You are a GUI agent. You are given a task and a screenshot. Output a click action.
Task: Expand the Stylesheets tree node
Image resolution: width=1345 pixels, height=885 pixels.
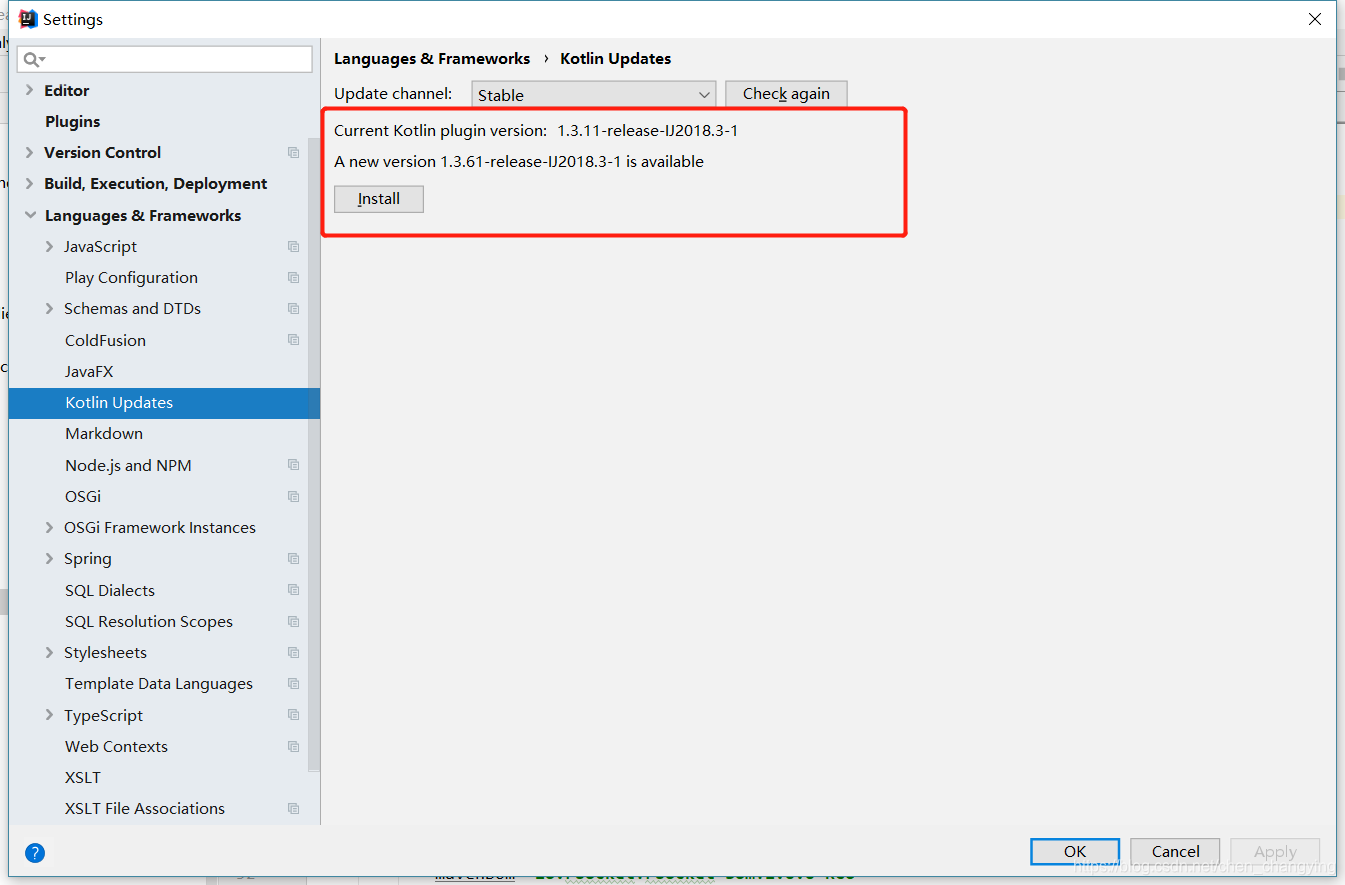50,653
